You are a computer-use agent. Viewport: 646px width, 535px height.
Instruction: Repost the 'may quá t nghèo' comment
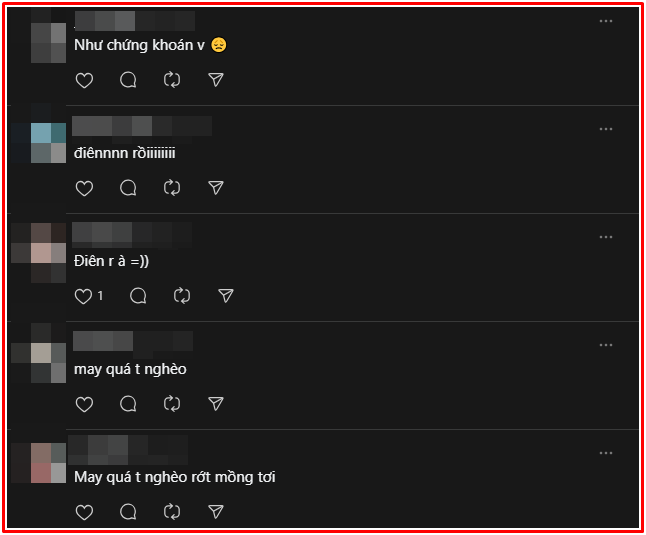point(172,404)
